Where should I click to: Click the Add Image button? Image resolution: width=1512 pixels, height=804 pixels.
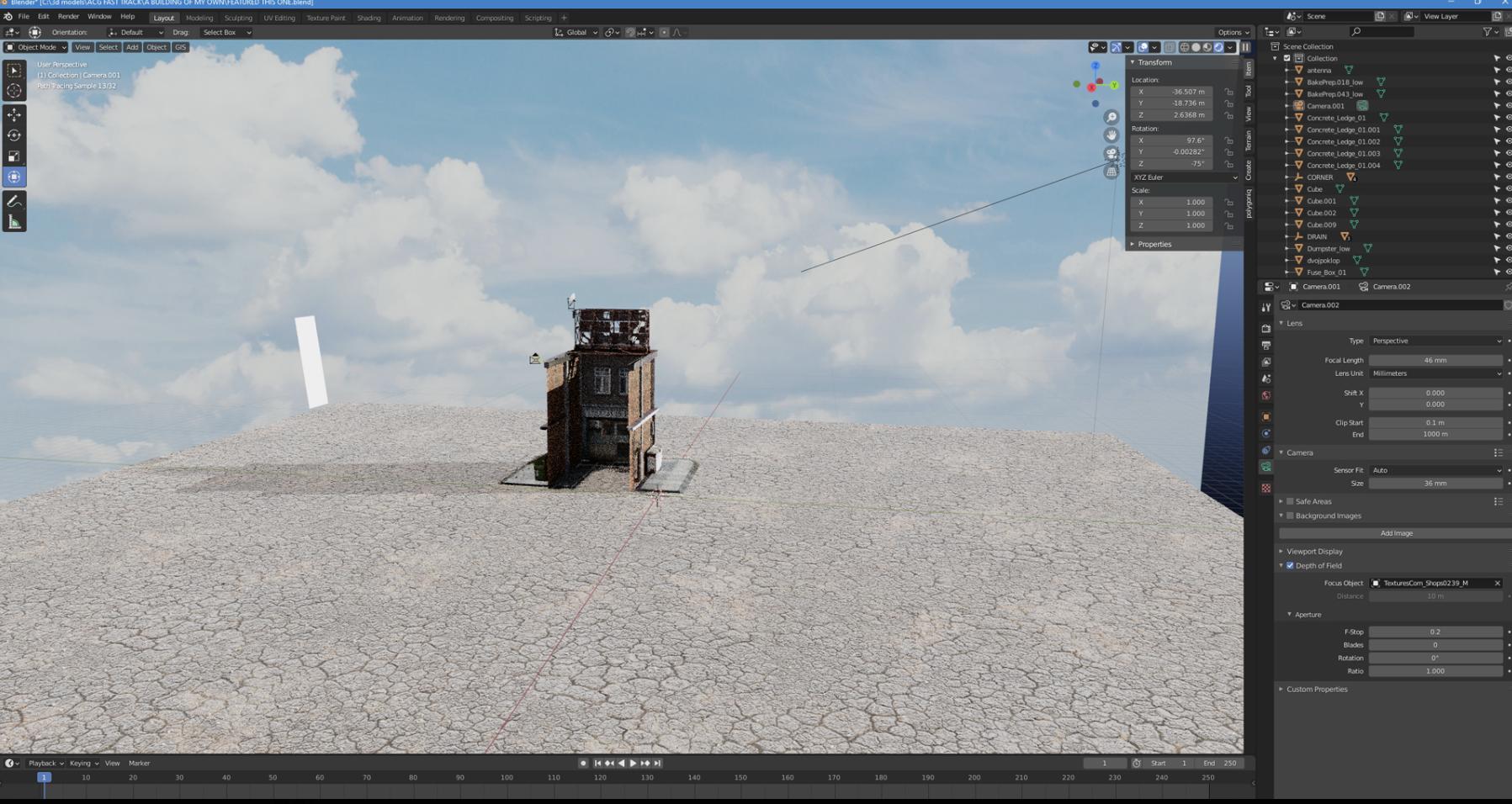pyautogui.click(x=1396, y=533)
